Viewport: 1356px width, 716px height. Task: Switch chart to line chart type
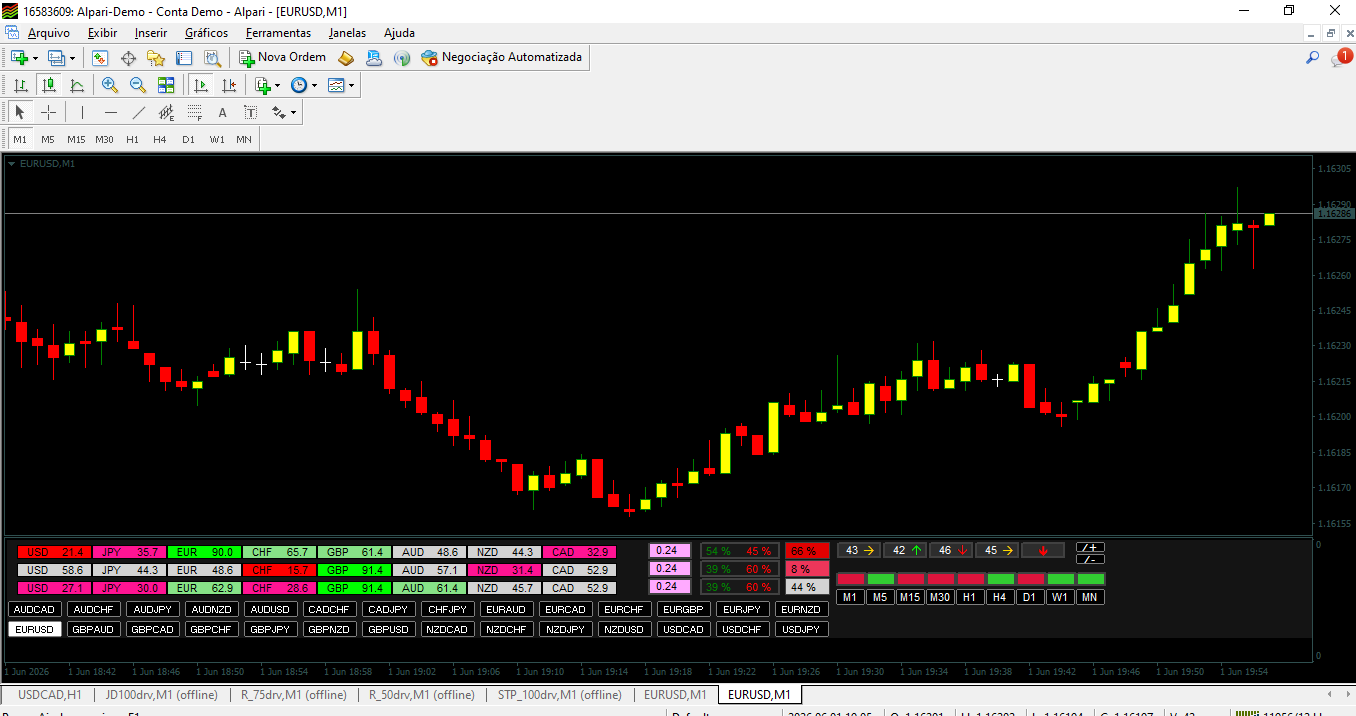click(x=77, y=85)
